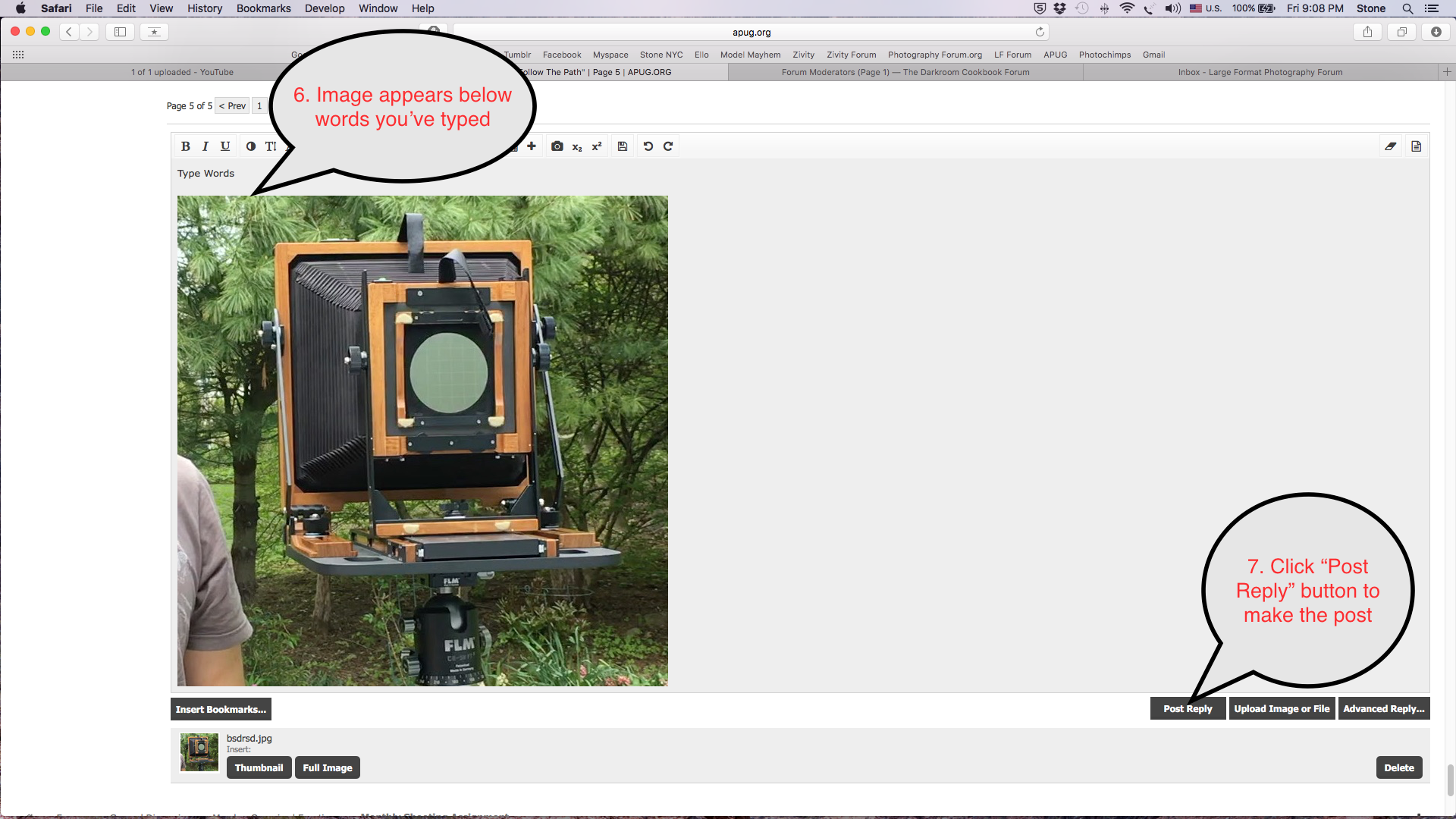Reload the page via the address bar icon

[1040, 32]
